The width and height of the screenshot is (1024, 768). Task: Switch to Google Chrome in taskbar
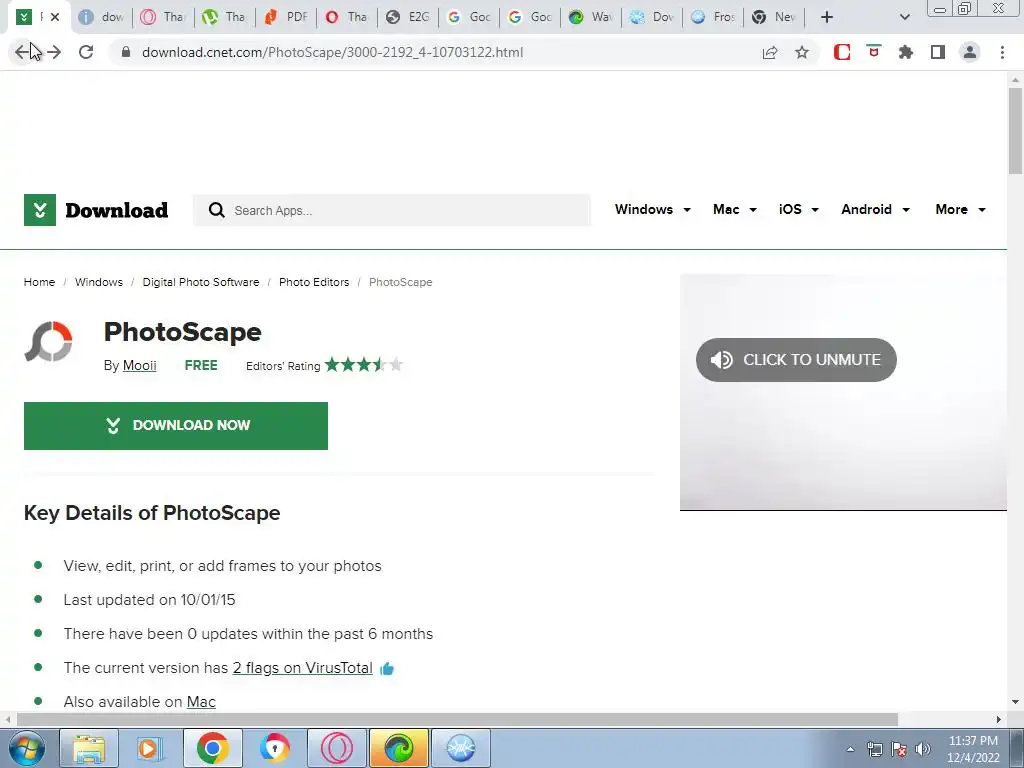tap(212, 748)
